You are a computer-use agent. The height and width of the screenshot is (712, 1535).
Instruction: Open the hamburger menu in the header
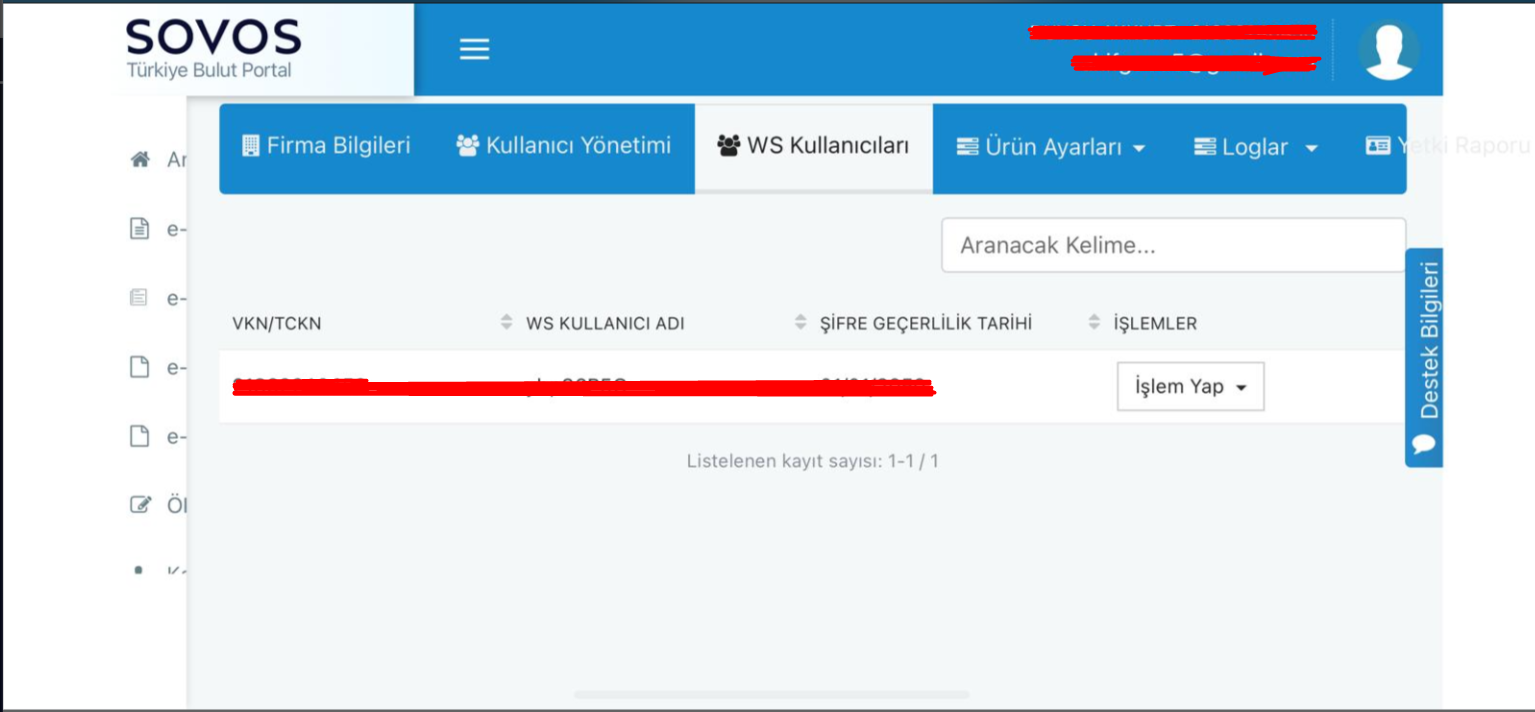point(474,49)
